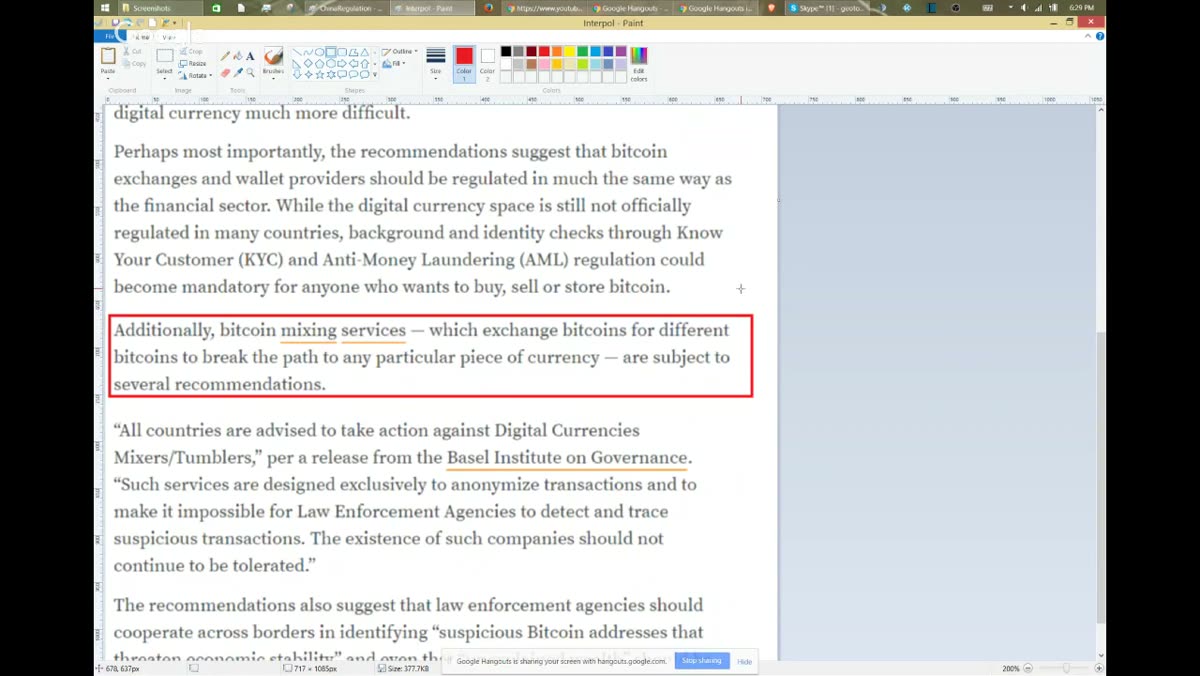Open the Select tool dropdown
Image resolution: width=1200 pixels, height=676 pixels.
pyautogui.click(x=165, y=64)
